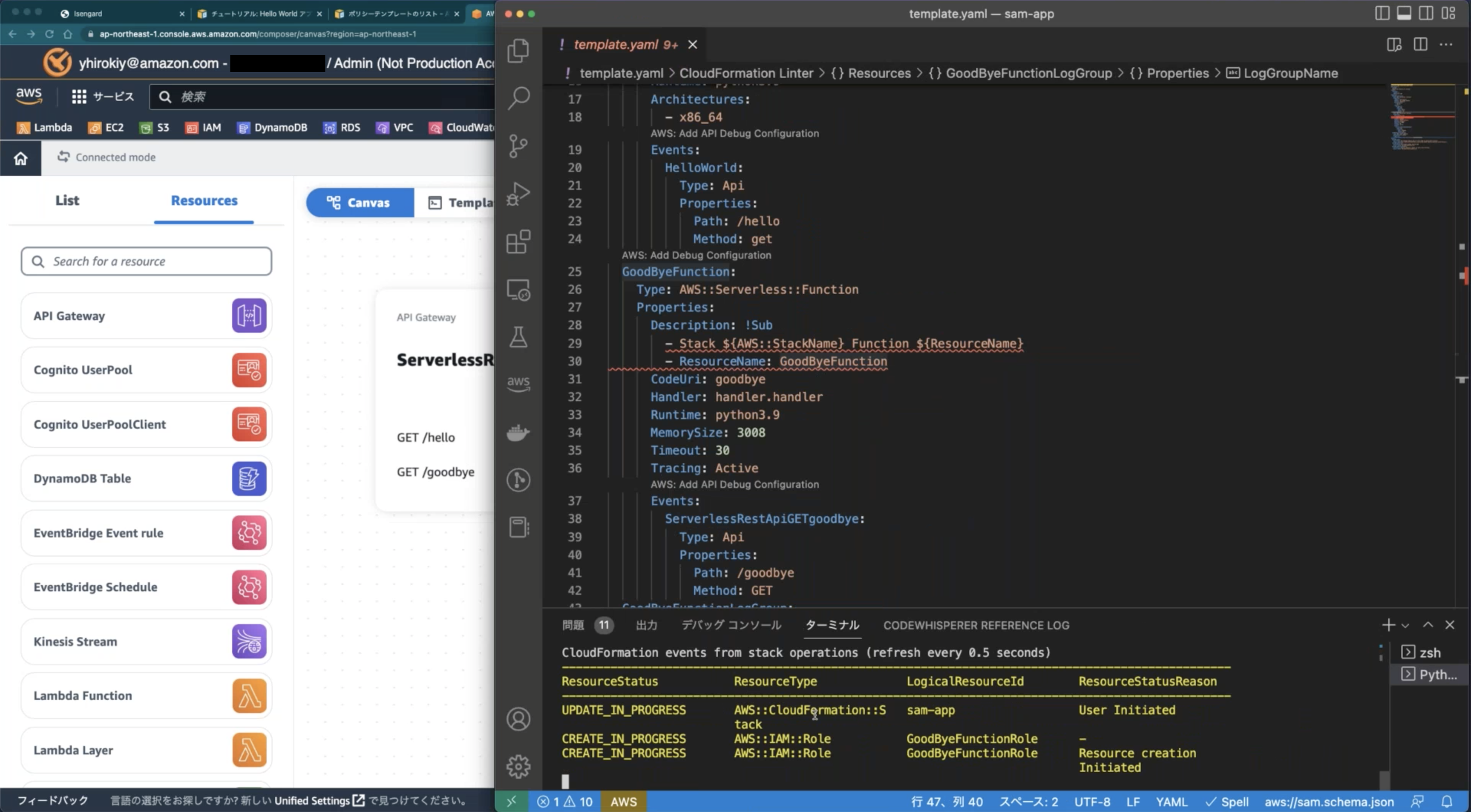Maximize terminal panel with the up chevron

point(1428,625)
